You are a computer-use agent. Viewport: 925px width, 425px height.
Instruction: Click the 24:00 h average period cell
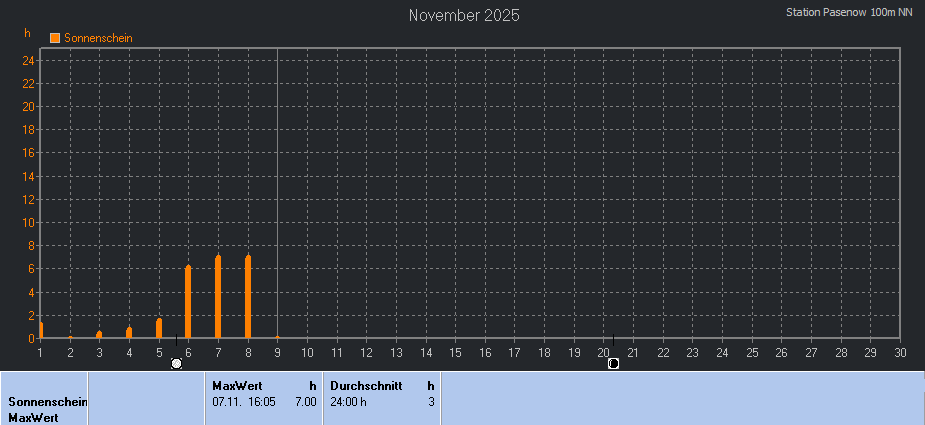tap(349, 401)
